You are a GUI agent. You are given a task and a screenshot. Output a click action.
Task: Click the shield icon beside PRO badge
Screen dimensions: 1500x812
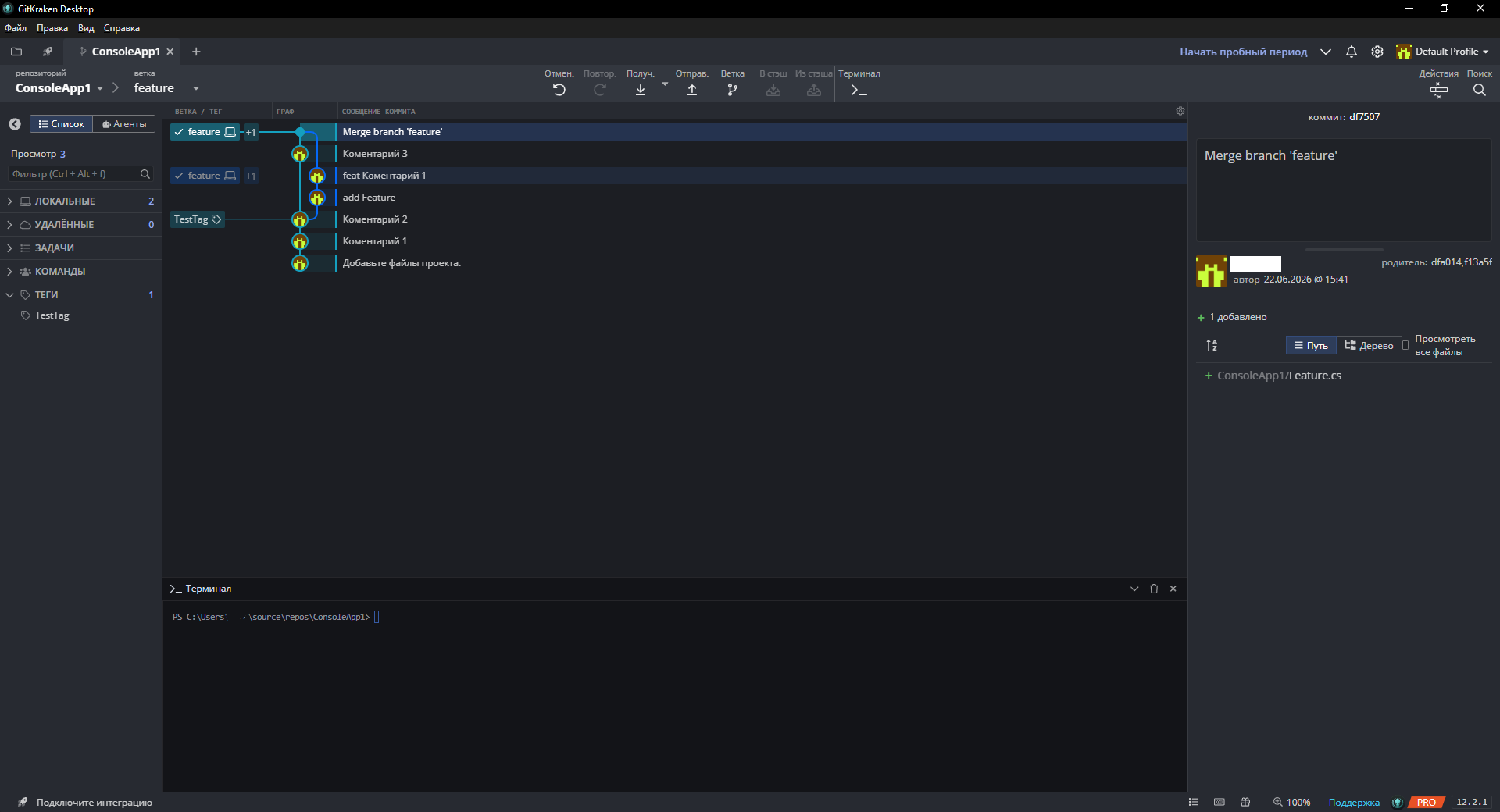1398,802
